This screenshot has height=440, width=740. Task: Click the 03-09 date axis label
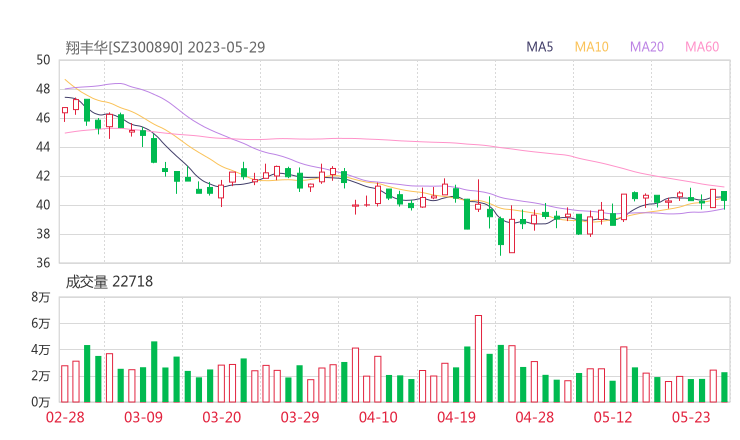143,417
